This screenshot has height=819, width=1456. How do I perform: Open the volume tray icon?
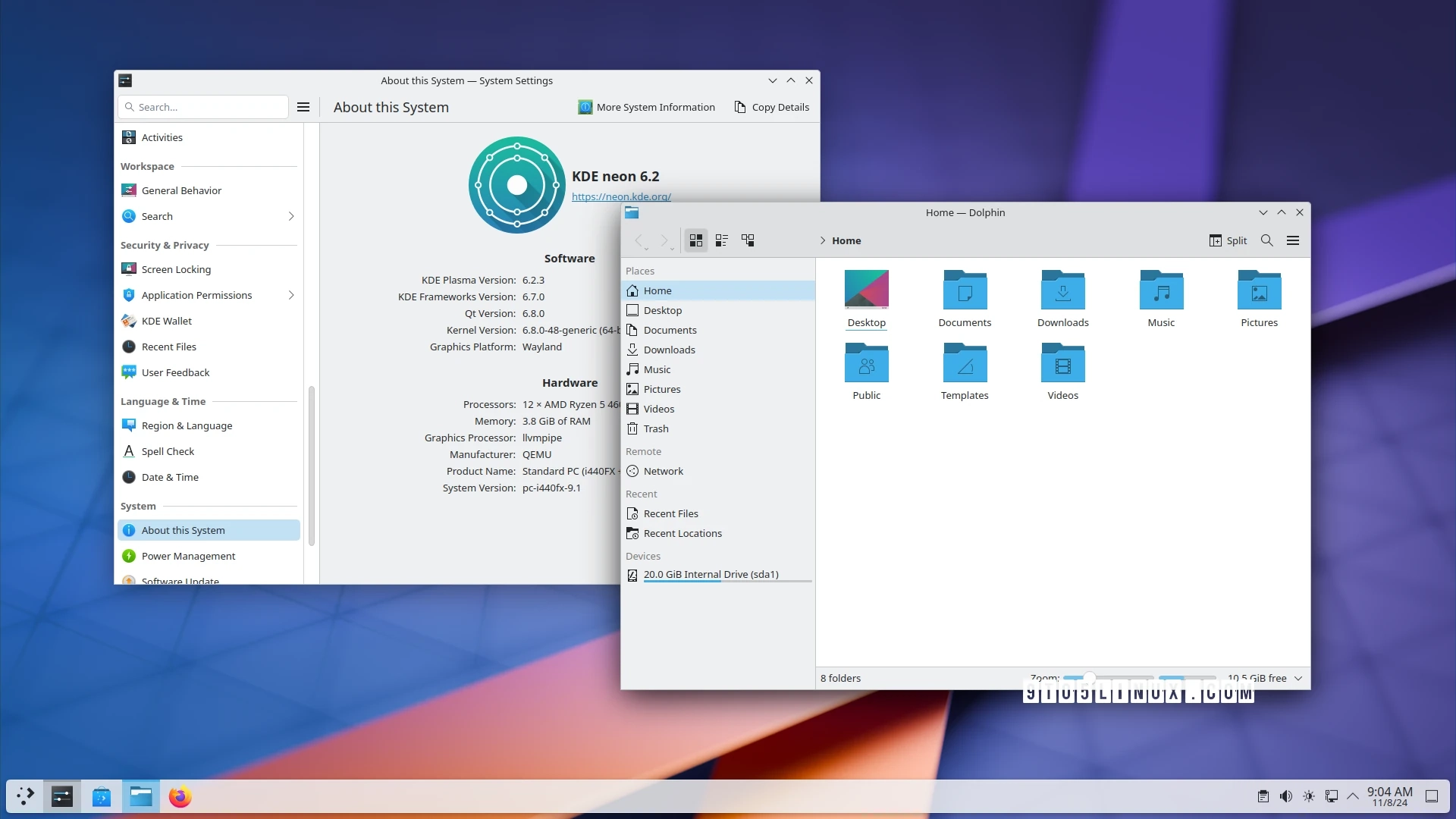pos(1286,796)
